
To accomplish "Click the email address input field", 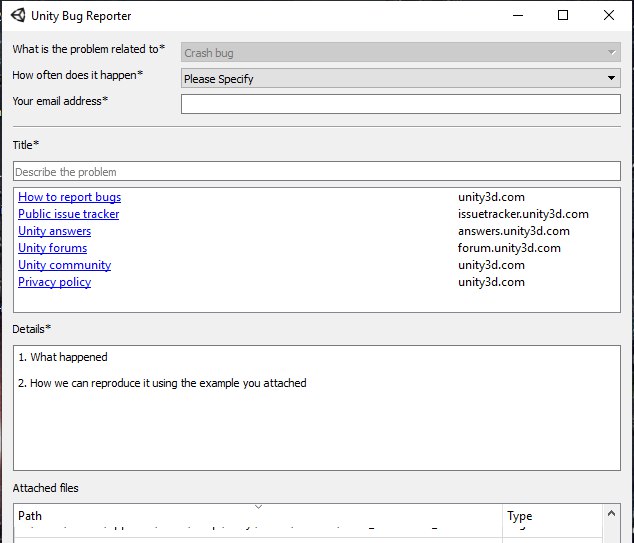I will coord(401,104).
